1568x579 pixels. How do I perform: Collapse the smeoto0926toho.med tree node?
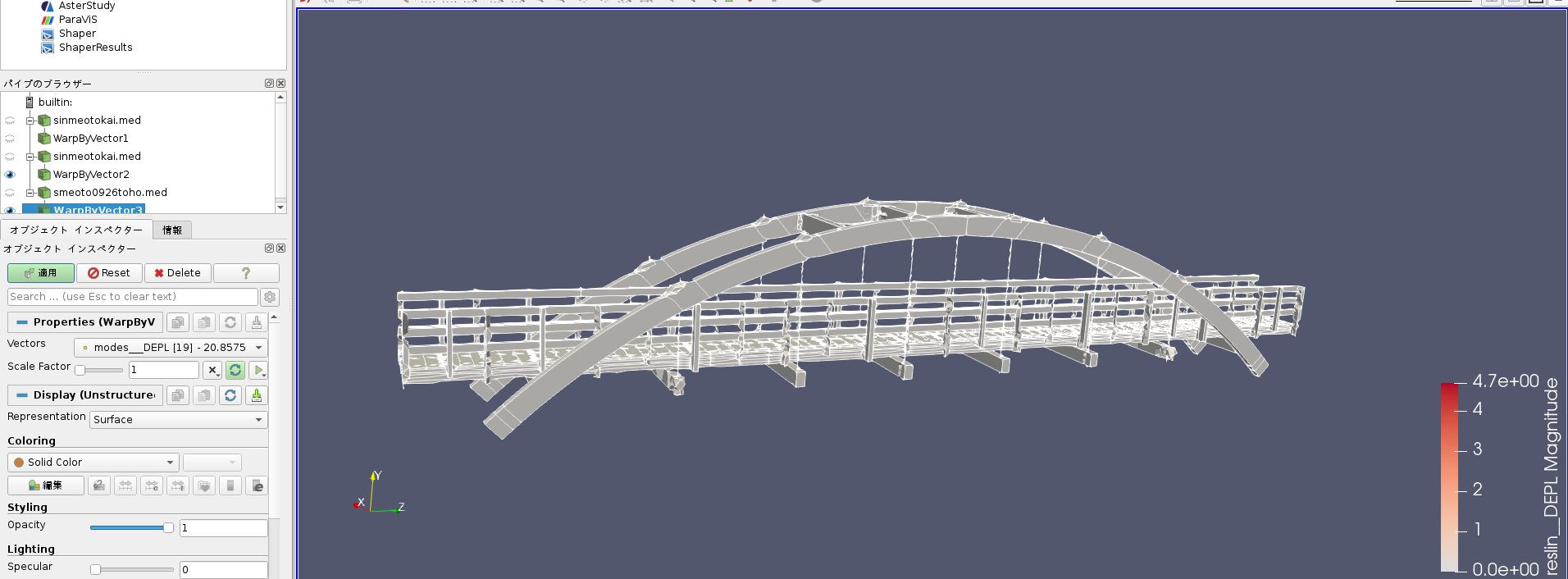click(30, 193)
